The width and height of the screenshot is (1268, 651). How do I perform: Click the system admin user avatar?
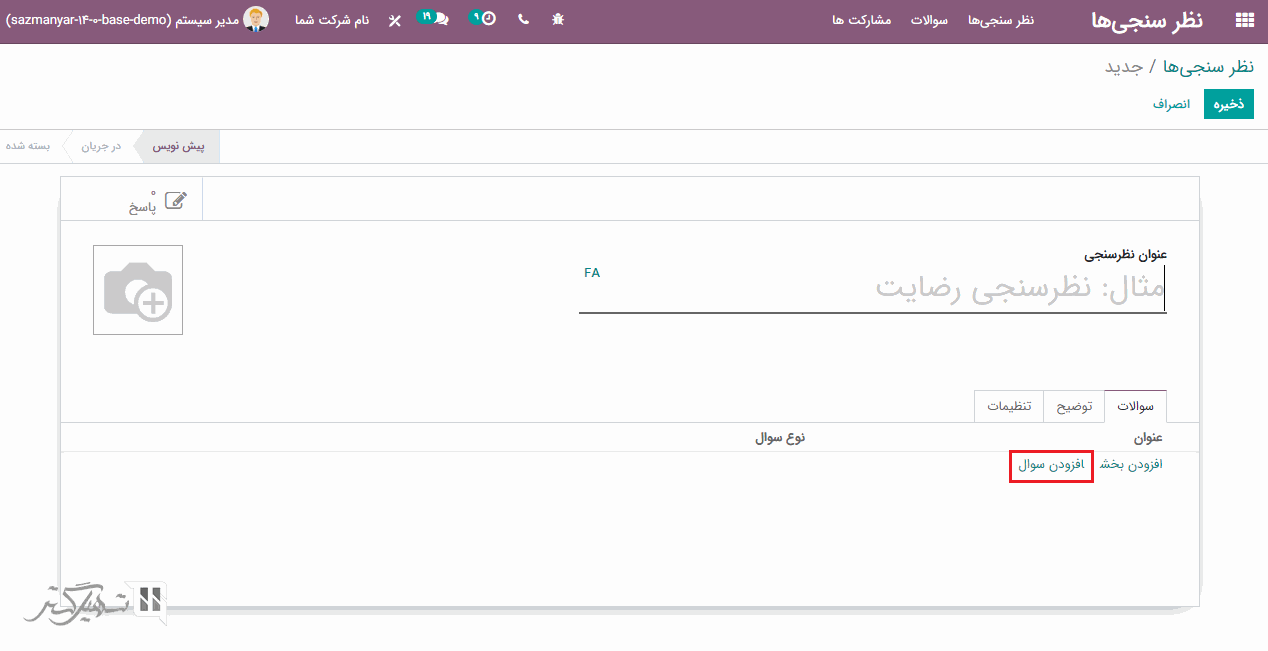pyautogui.click(x=257, y=19)
